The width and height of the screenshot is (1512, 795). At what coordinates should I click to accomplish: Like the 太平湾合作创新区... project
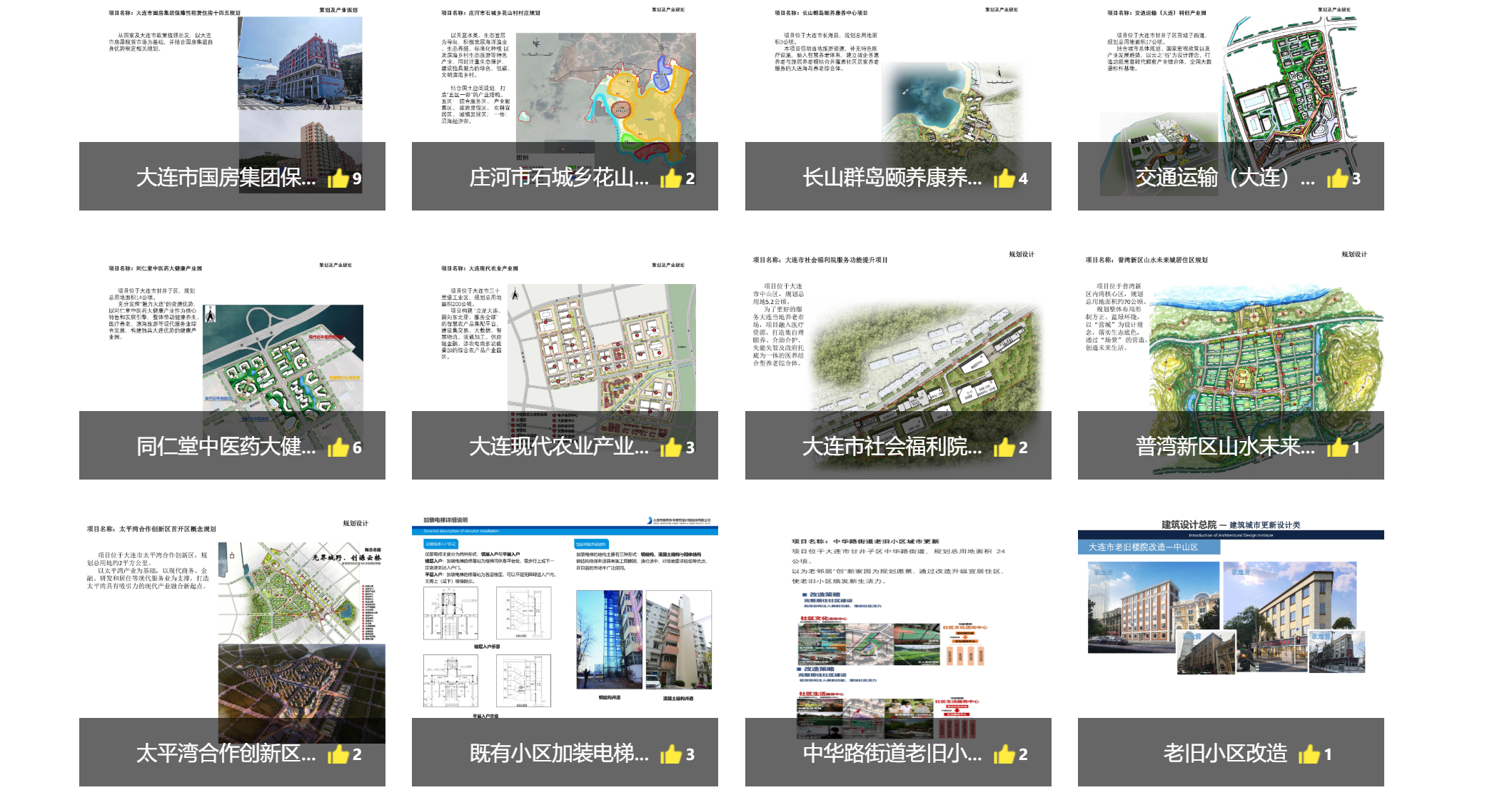[338, 754]
